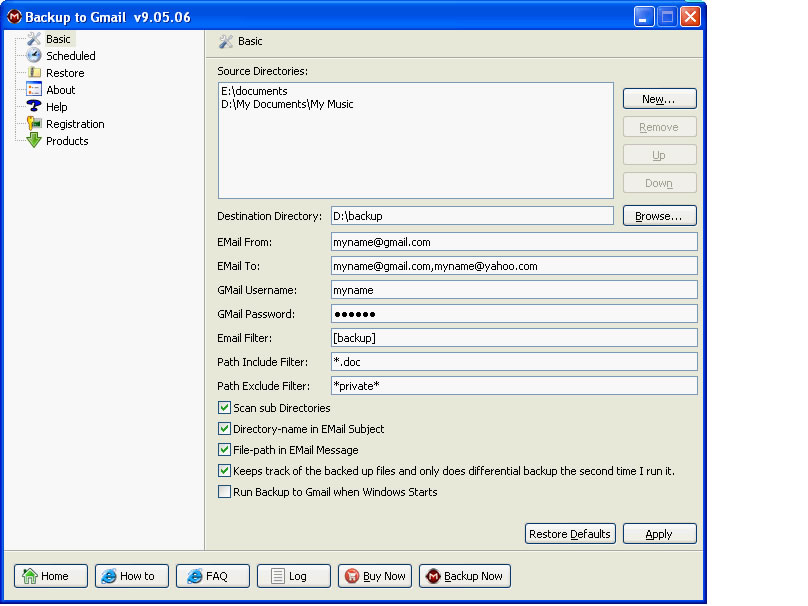Image resolution: width=808 pixels, height=606 pixels.
Task: Click the Restore folder icon in sidebar
Action: pyautogui.click(x=34, y=73)
